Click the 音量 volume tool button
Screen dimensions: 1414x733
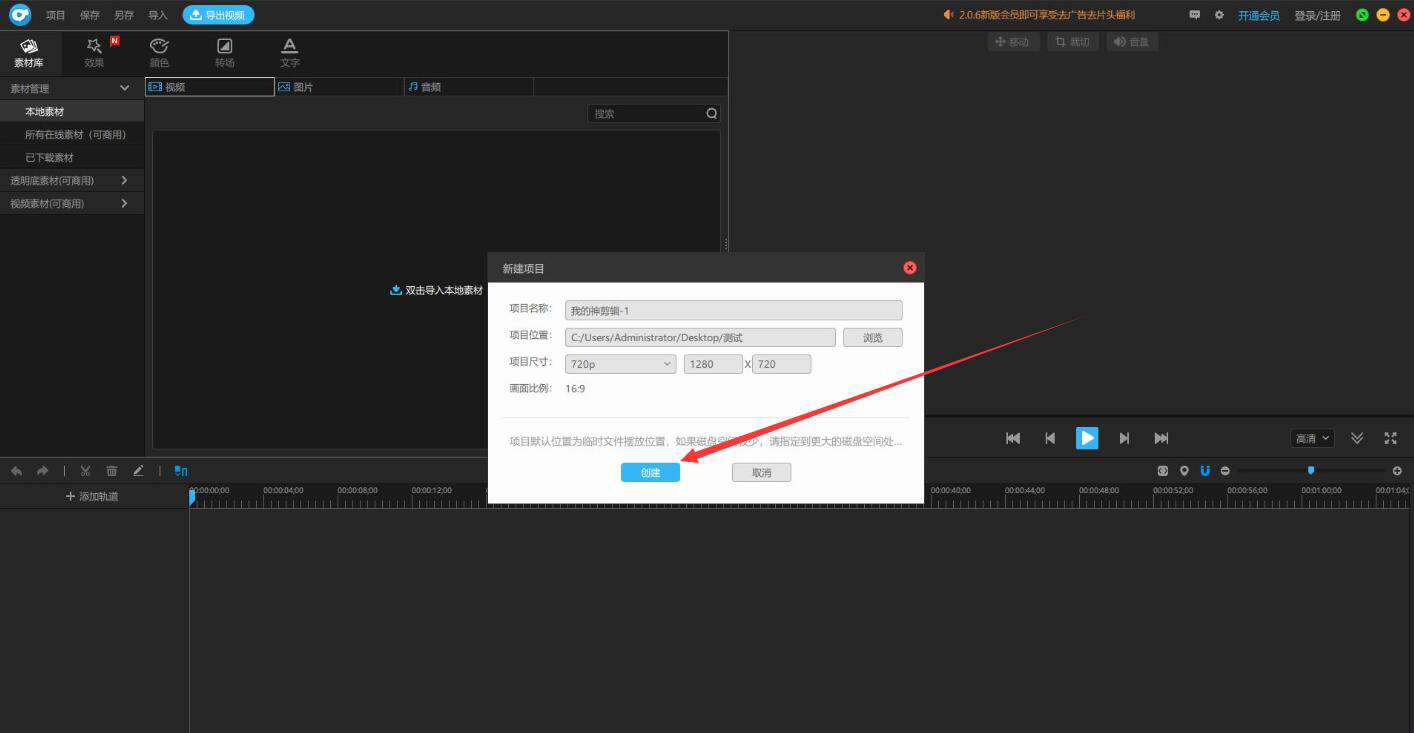point(1132,42)
